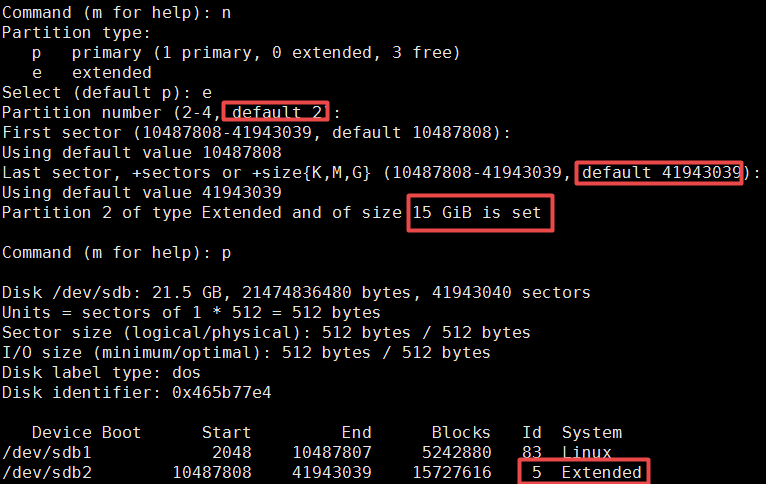
Task: Click the 'Command (m for help): n' prompt
Action: tap(116, 12)
